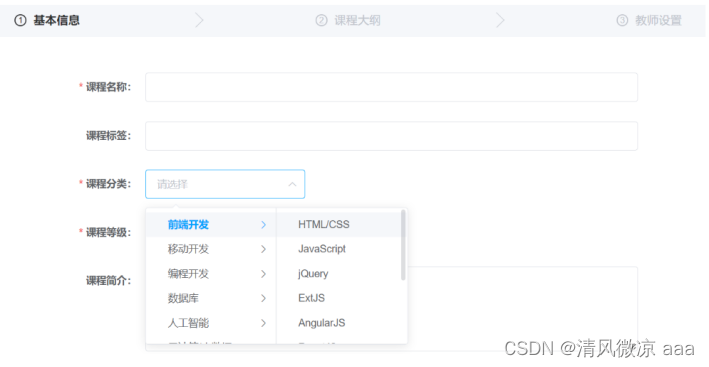Viewport: 709px width, 367px height.
Task: Expand 前端开发 chevron arrow
Action: (x=263, y=225)
